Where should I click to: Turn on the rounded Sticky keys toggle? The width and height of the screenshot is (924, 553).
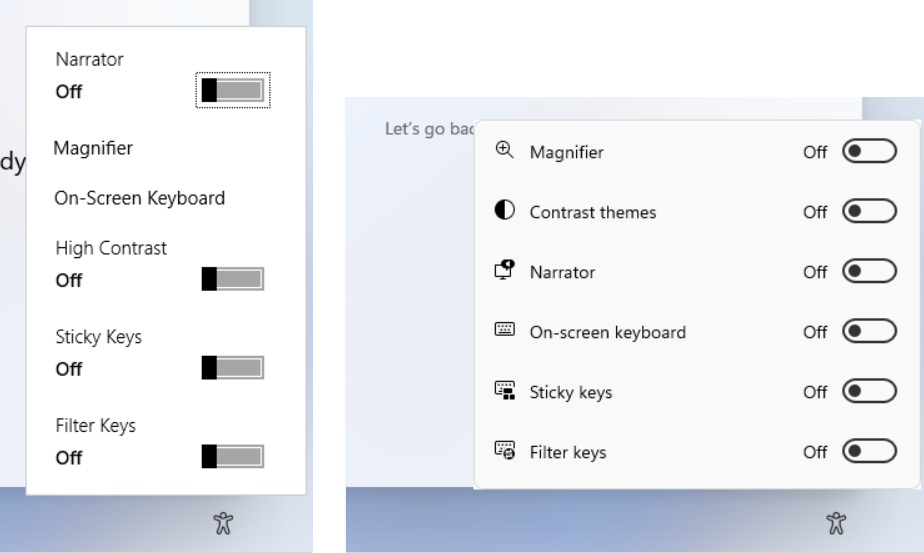coord(869,392)
